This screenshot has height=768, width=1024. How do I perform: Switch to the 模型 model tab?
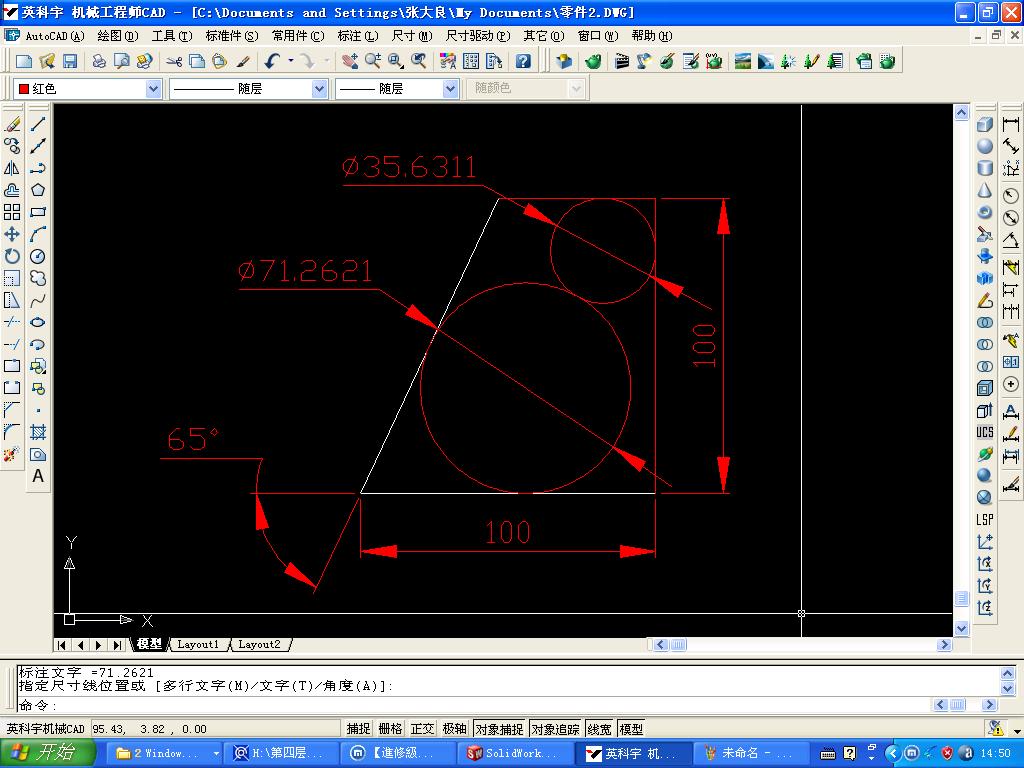coord(149,645)
